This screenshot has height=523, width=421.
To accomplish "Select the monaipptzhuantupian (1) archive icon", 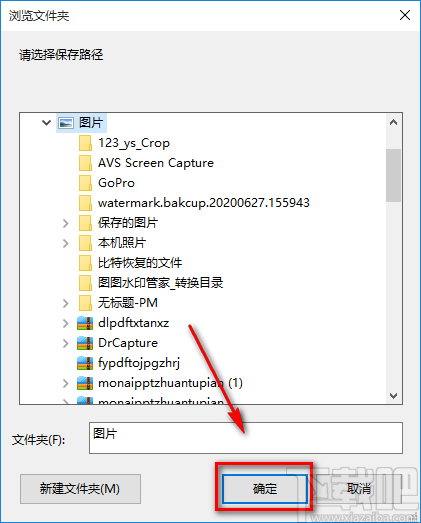I will [85, 383].
